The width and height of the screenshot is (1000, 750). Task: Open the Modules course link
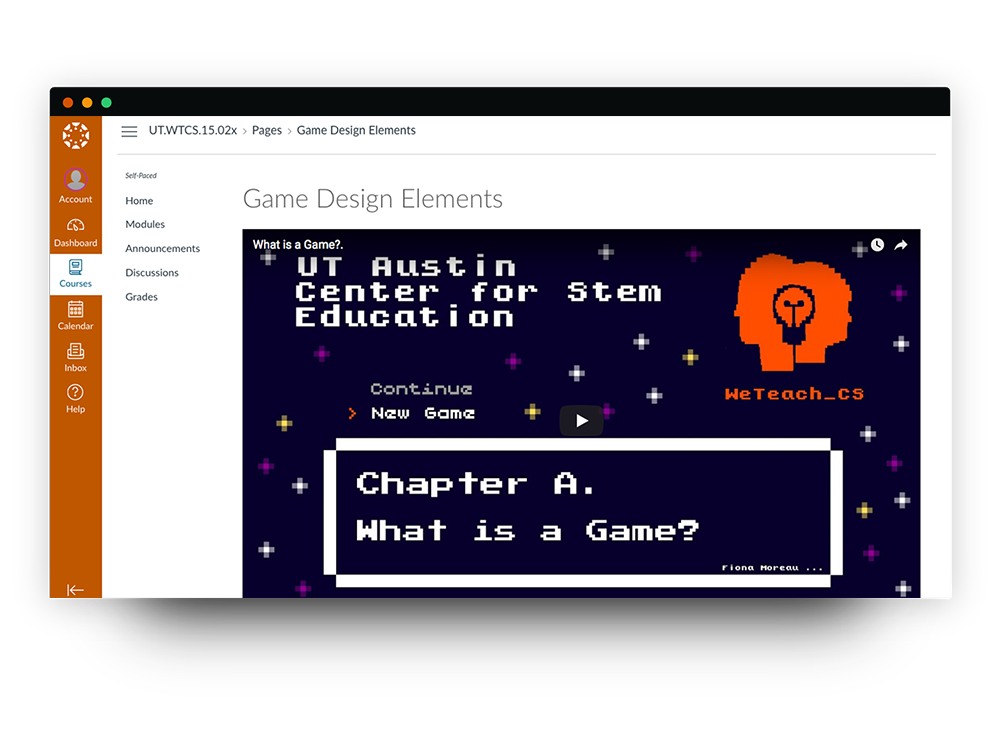pyautogui.click(x=145, y=224)
